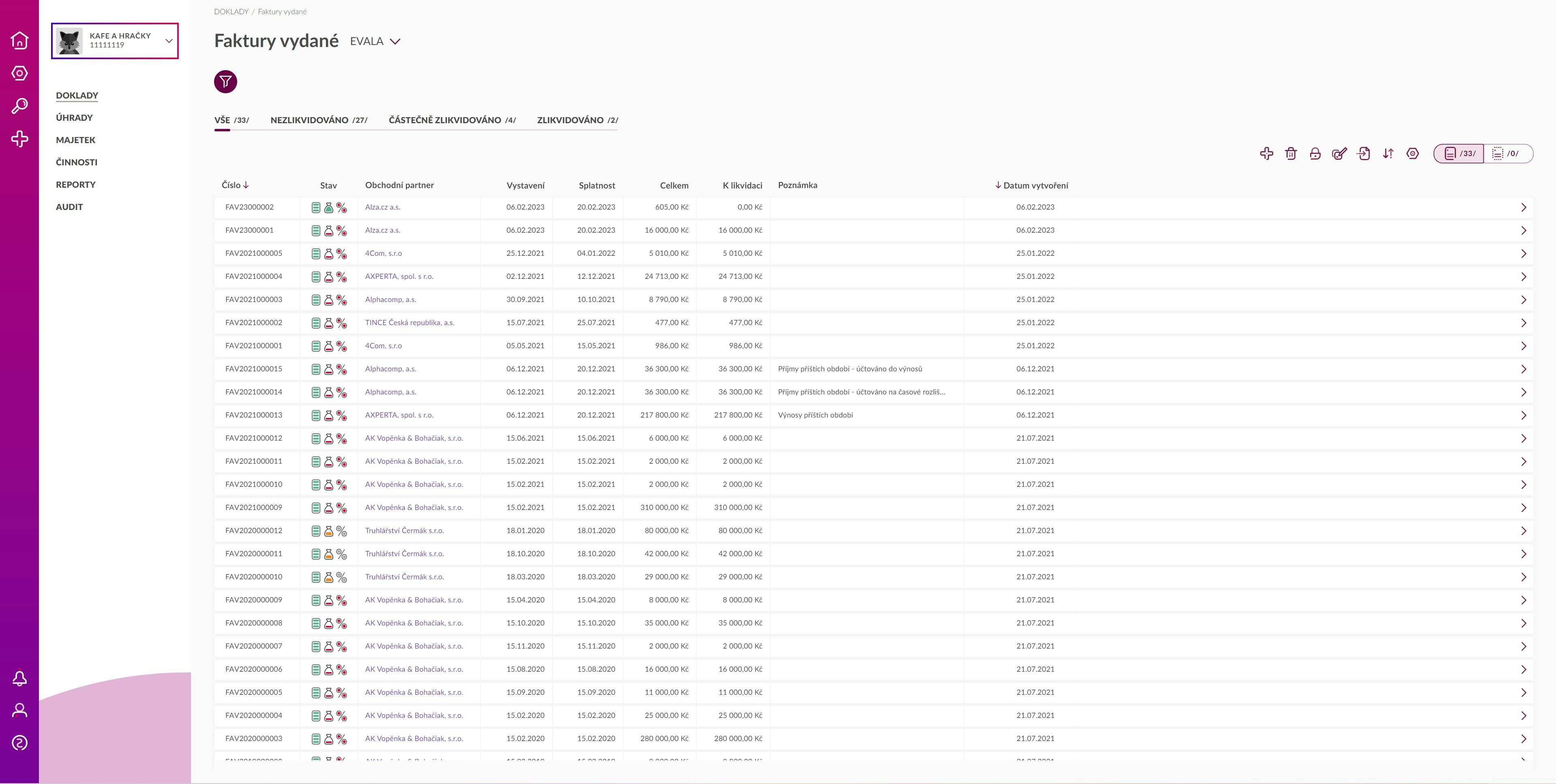Screen dimensions: 1556x784
Task: Open the help question mark icon
Action: click(x=19, y=743)
